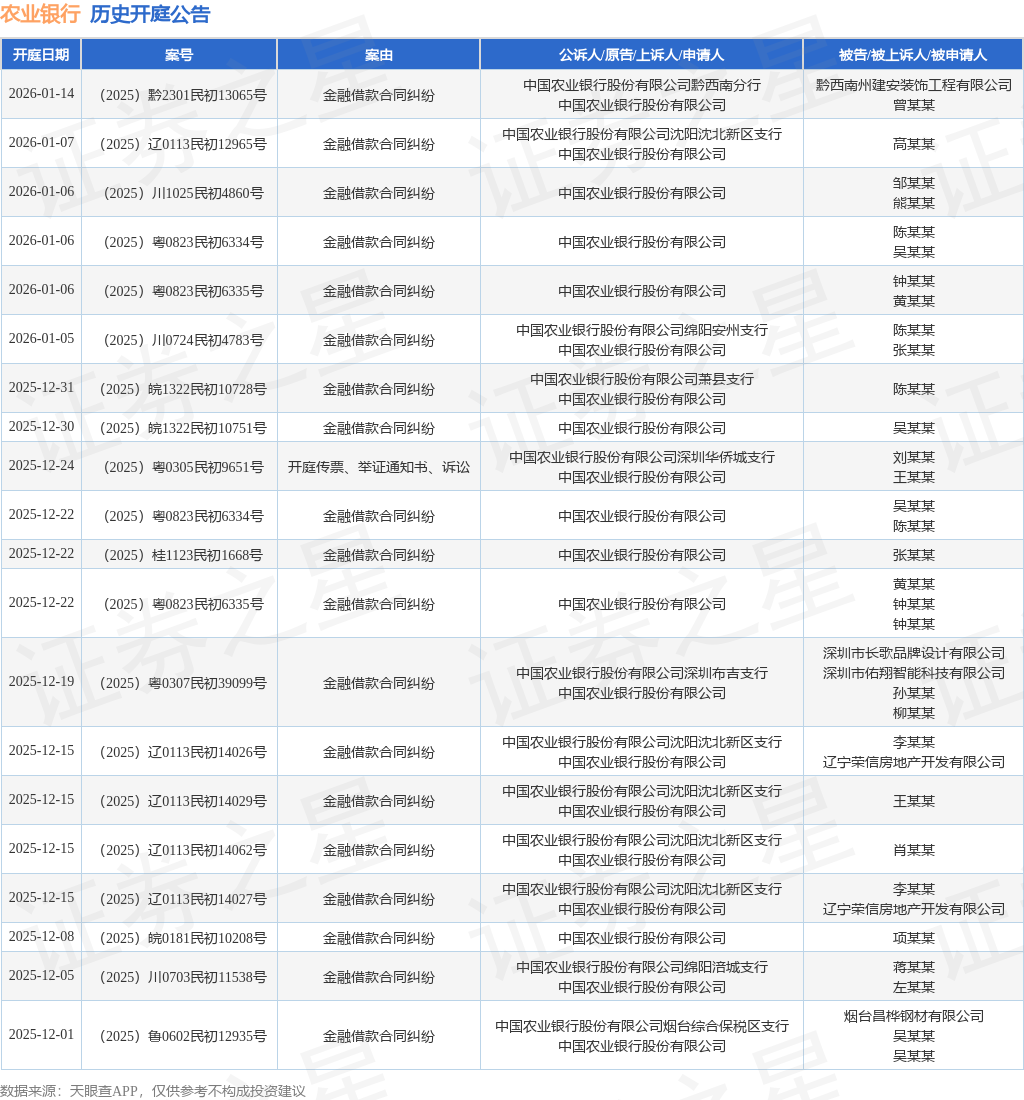This screenshot has width=1024, height=1100.
Task: Click defendant 刘某某
Action: [913, 457]
